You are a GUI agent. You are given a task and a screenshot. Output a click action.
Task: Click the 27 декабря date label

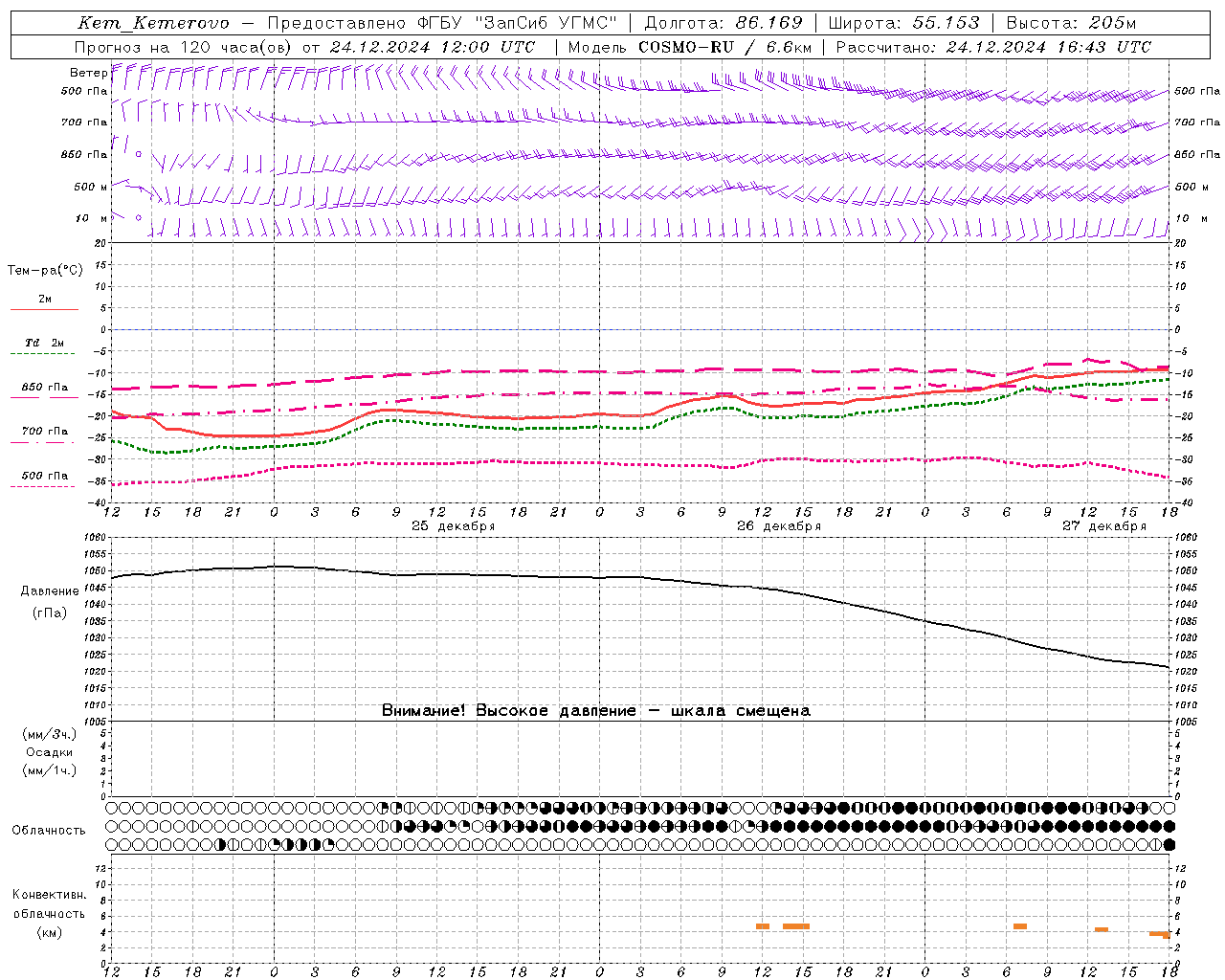1104,526
